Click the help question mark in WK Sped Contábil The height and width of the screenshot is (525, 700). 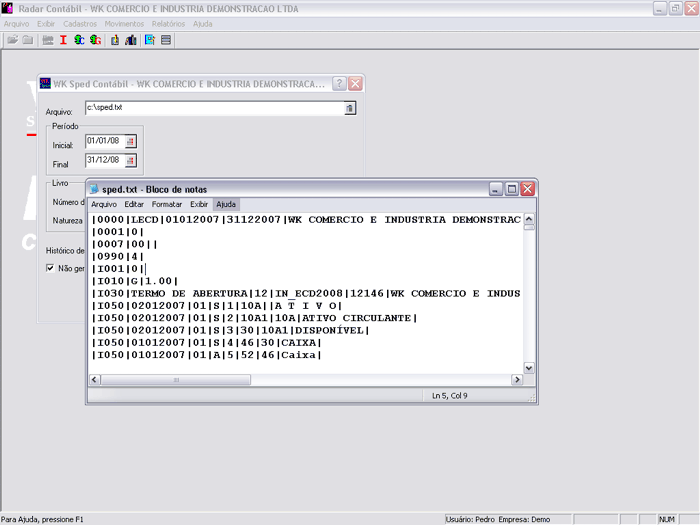tap(339, 84)
